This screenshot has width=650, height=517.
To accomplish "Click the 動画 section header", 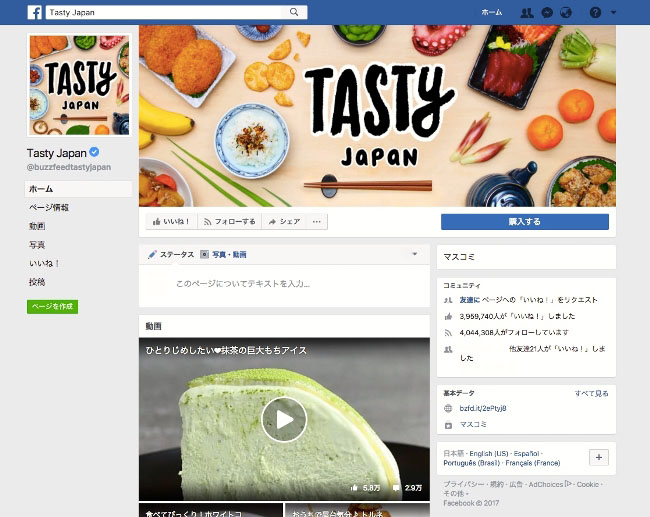I will (x=154, y=326).
